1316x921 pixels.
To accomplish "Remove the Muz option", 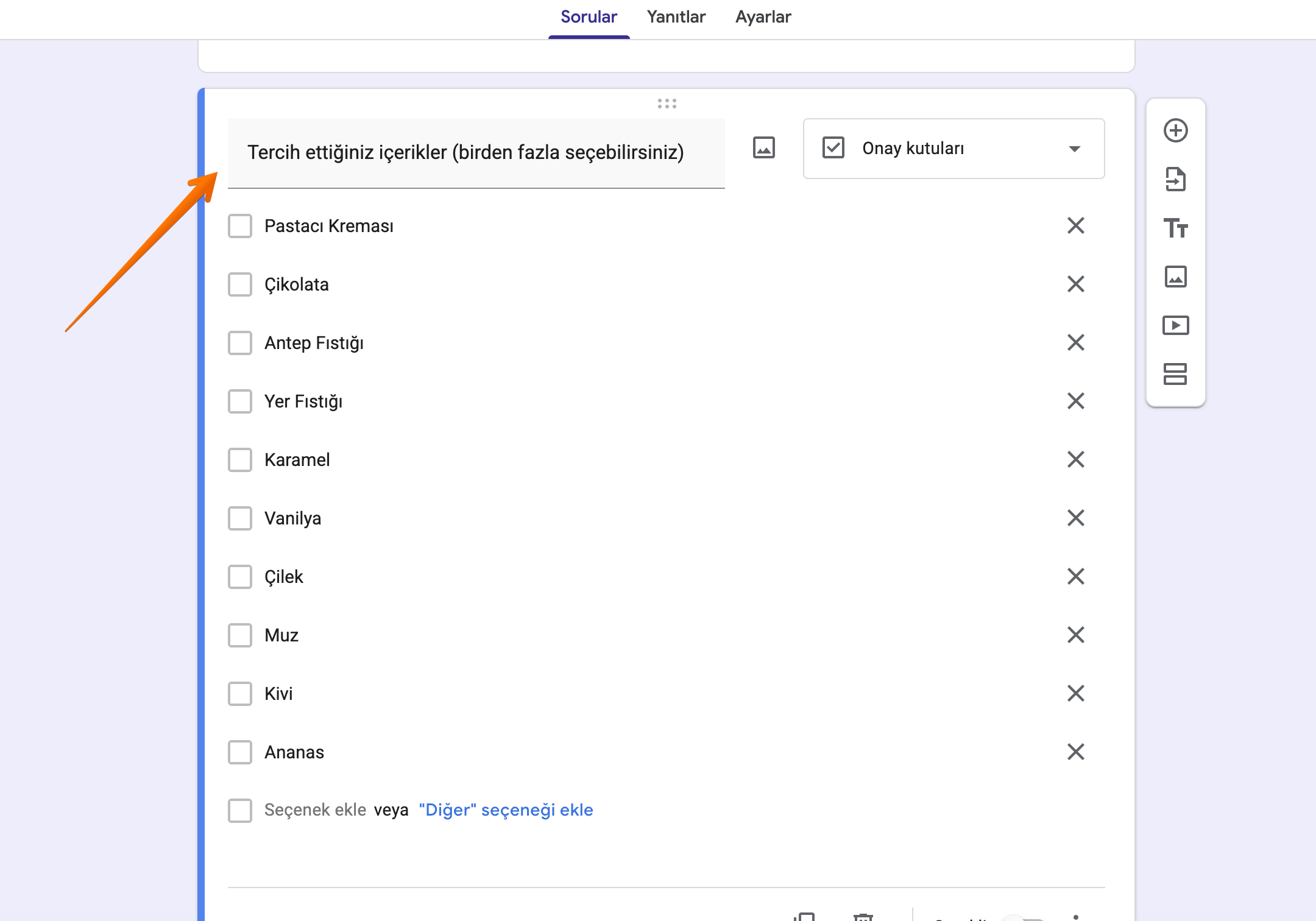I will click(x=1076, y=635).
